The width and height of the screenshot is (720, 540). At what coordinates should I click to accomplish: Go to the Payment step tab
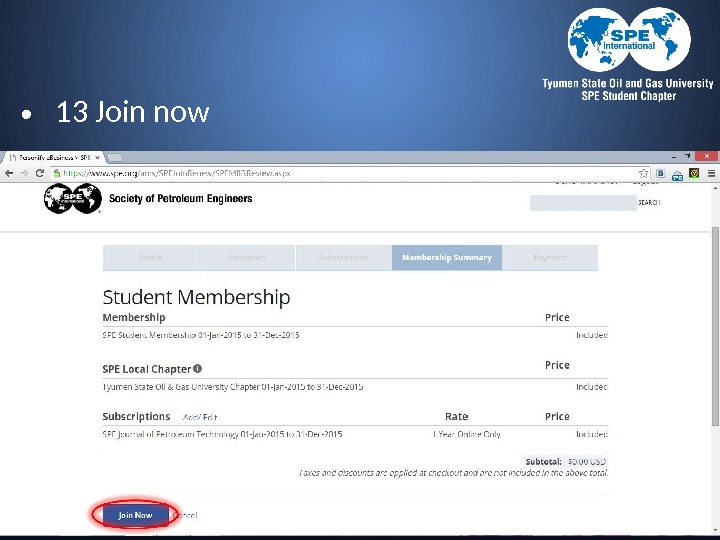click(x=550, y=258)
